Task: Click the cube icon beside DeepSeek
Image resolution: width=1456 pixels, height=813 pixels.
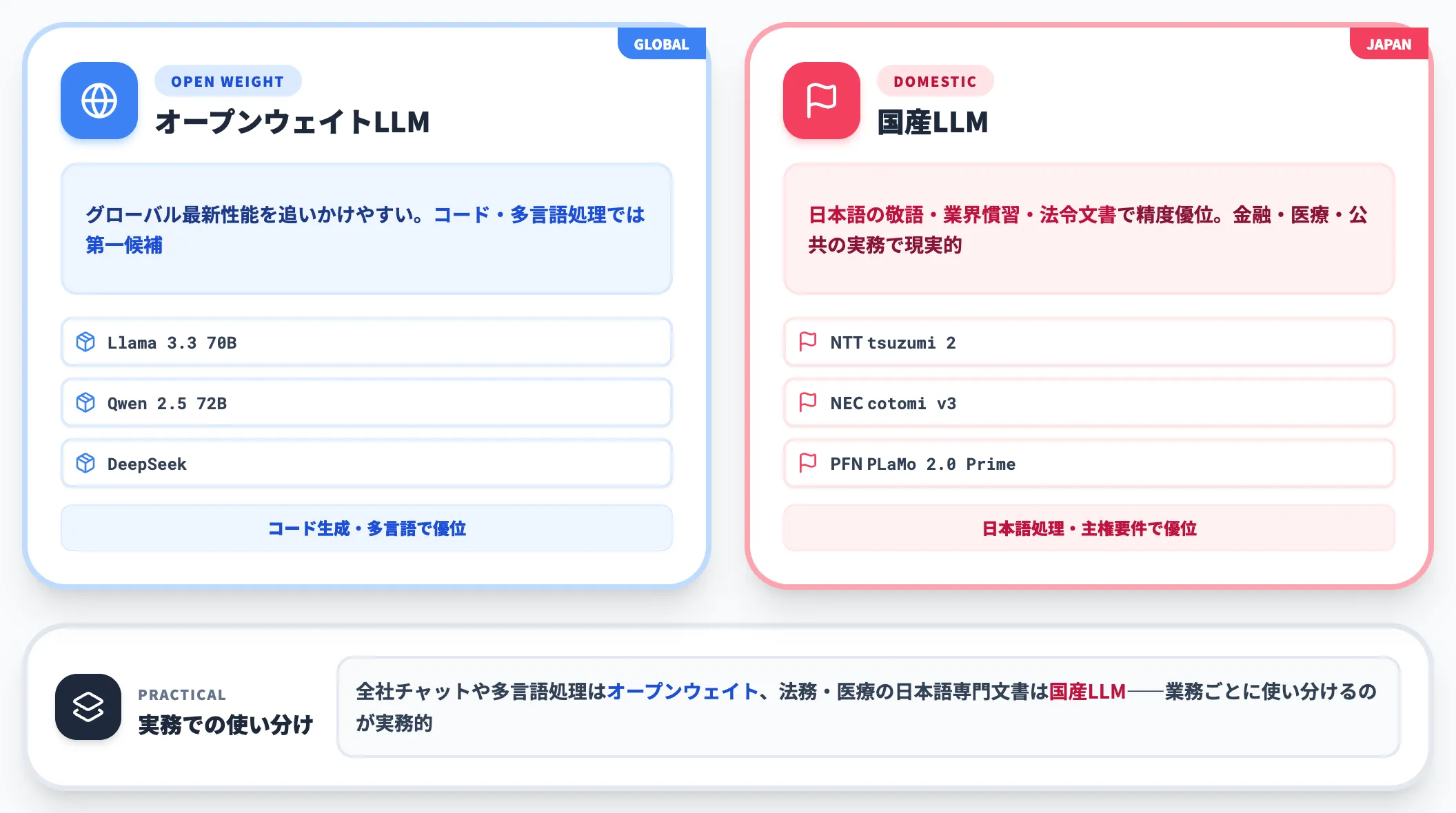Action: coord(85,463)
